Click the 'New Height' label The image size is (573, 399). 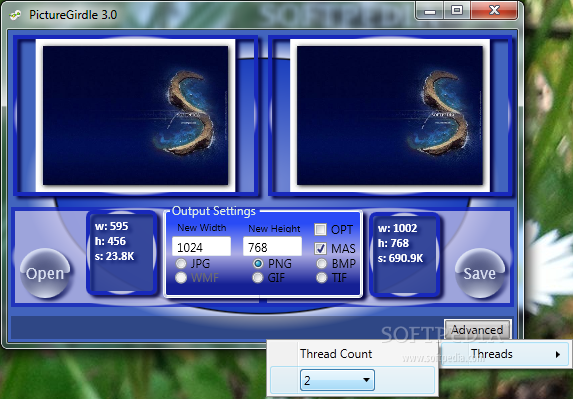[274, 228]
